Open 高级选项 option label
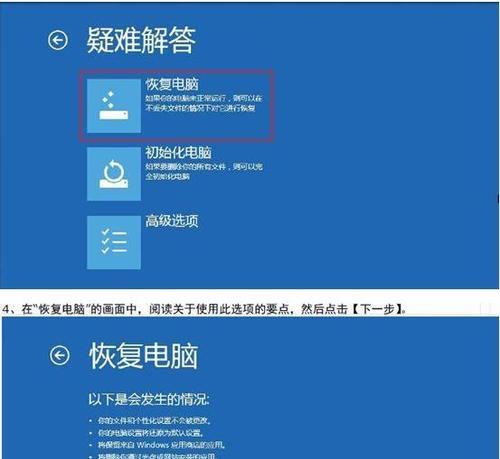The height and width of the screenshot is (459, 500). coord(172,221)
